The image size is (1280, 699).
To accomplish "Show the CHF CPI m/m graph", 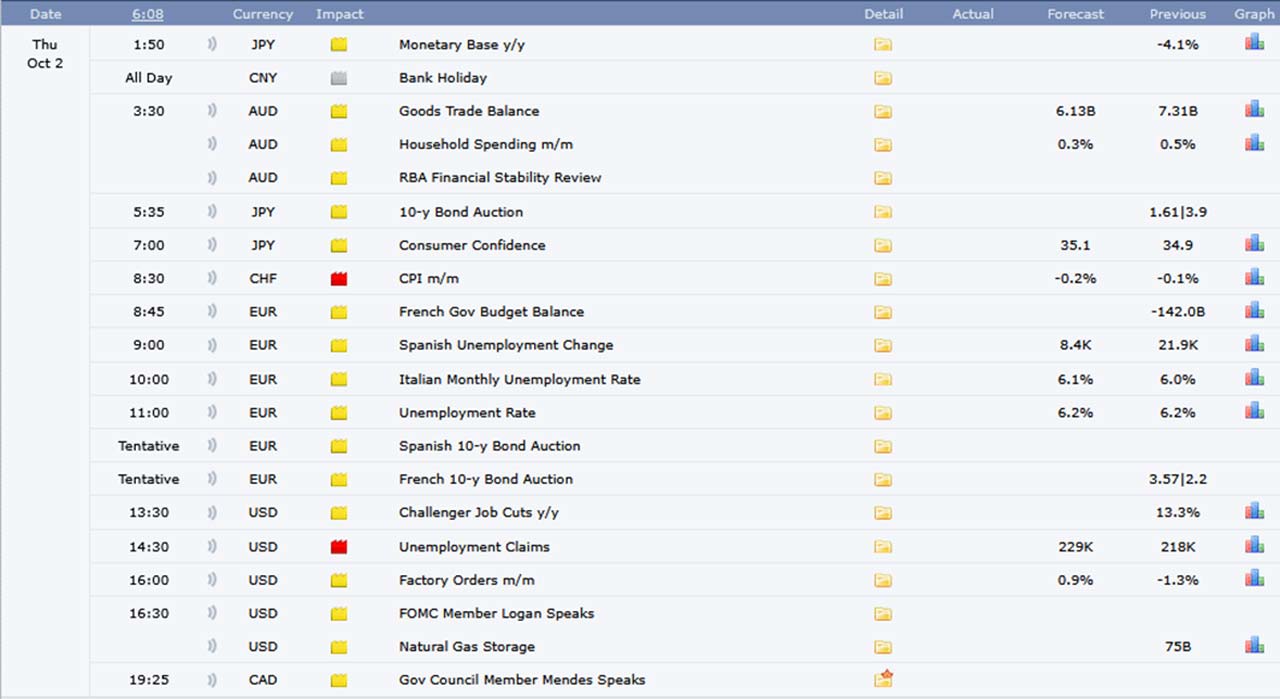I will pyautogui.click(x=1254, y=277).
